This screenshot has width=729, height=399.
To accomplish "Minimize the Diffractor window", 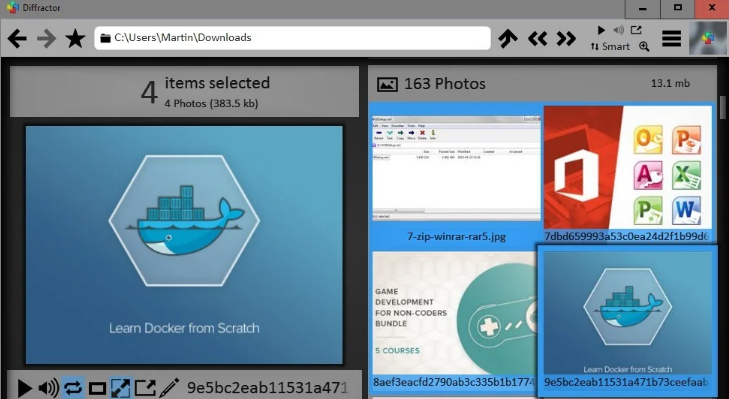I will pos(643,8).
